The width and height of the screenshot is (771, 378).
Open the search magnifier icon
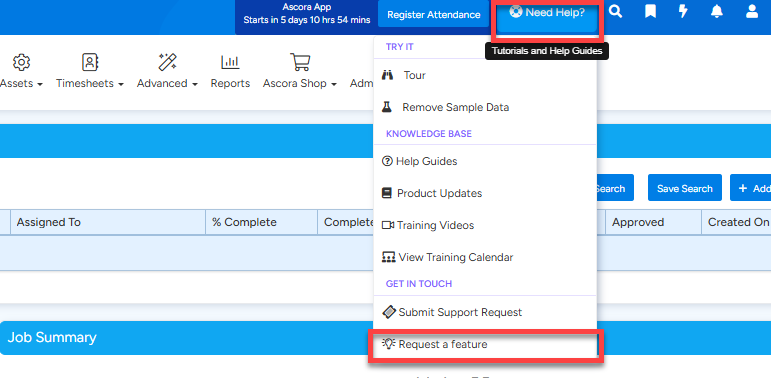(616, 12)
